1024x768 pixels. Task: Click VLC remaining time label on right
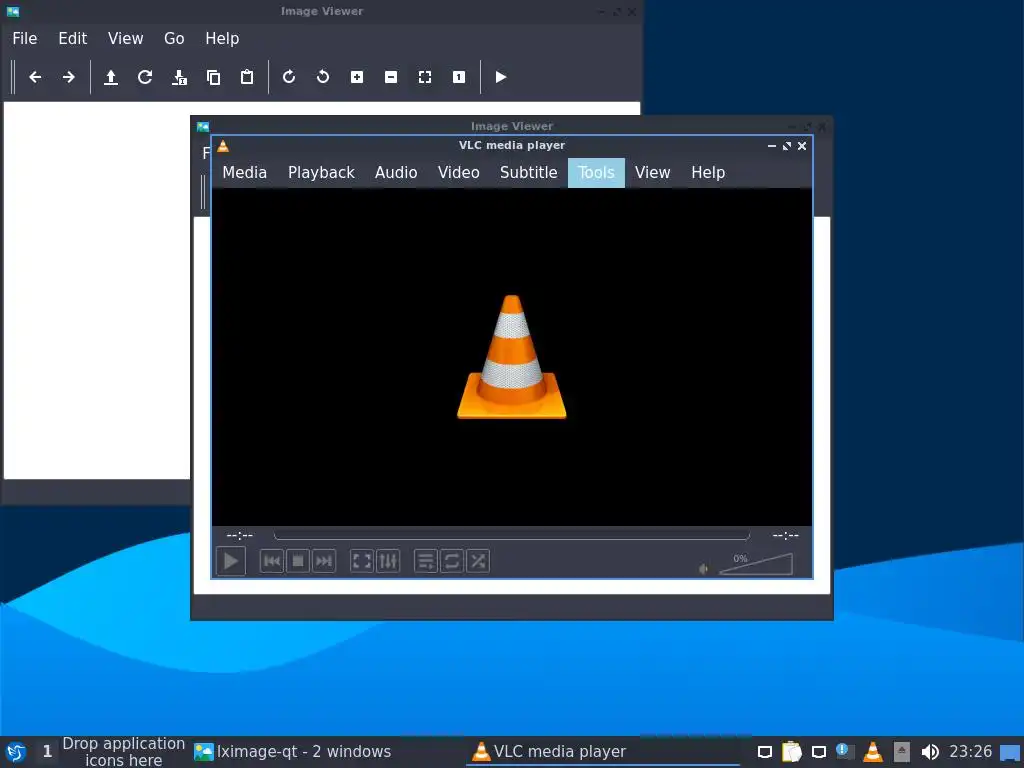(x=785, y=536)
